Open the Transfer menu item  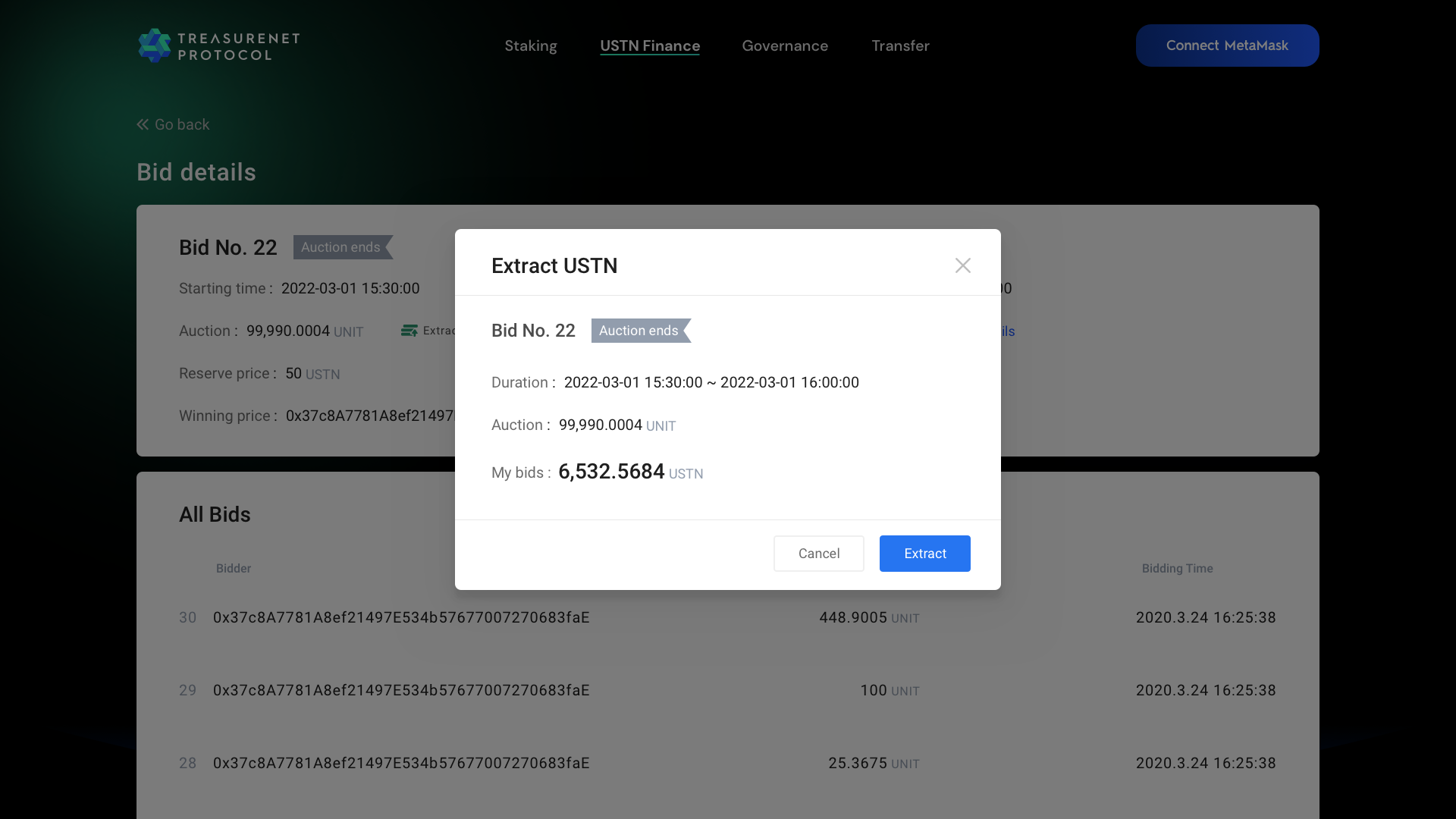click(900, 45)
